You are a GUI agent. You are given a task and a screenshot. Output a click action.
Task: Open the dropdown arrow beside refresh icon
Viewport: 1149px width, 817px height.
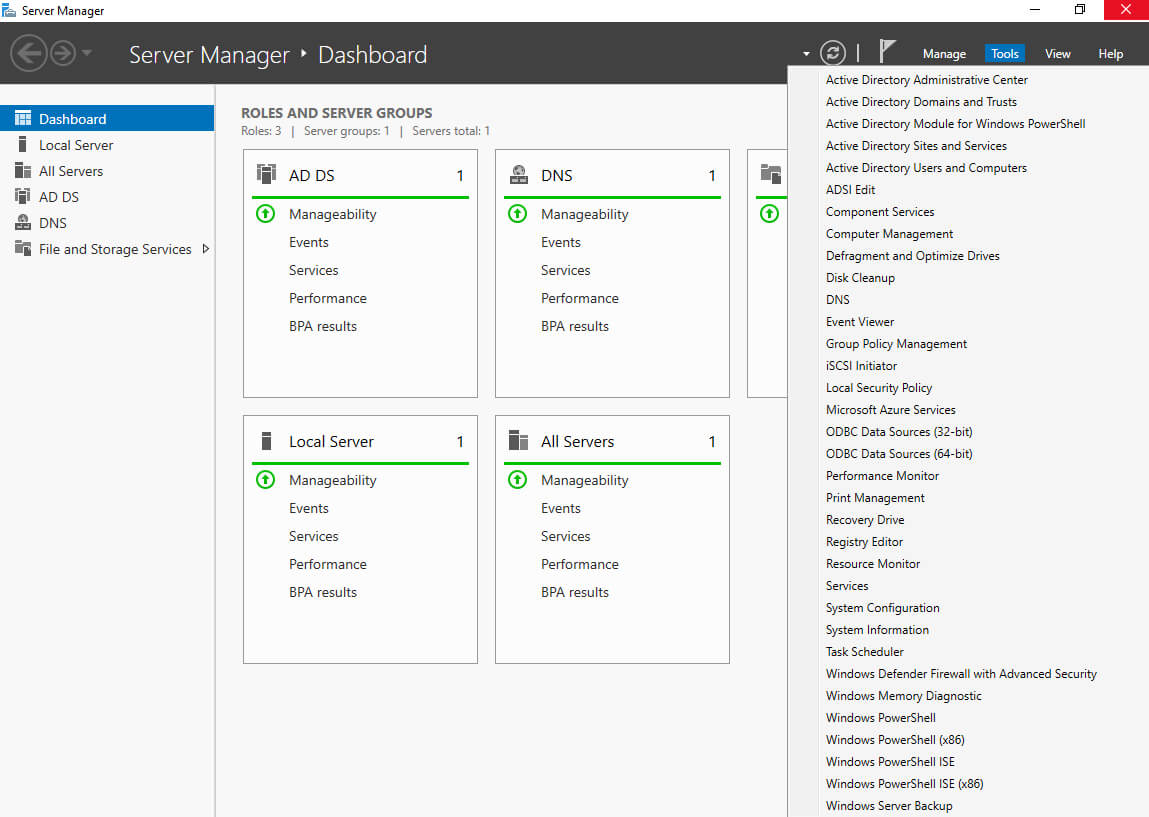coord(806,53)
